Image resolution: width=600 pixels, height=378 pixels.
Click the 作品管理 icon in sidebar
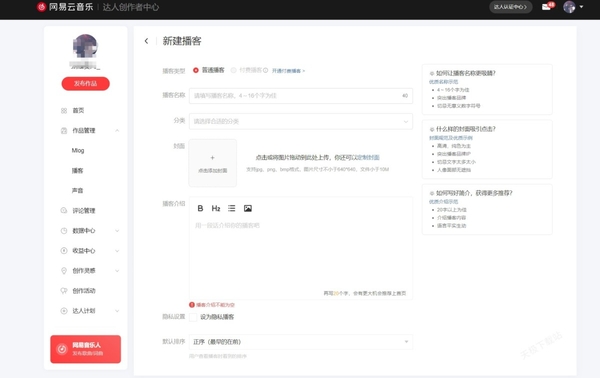click(64, 130)
